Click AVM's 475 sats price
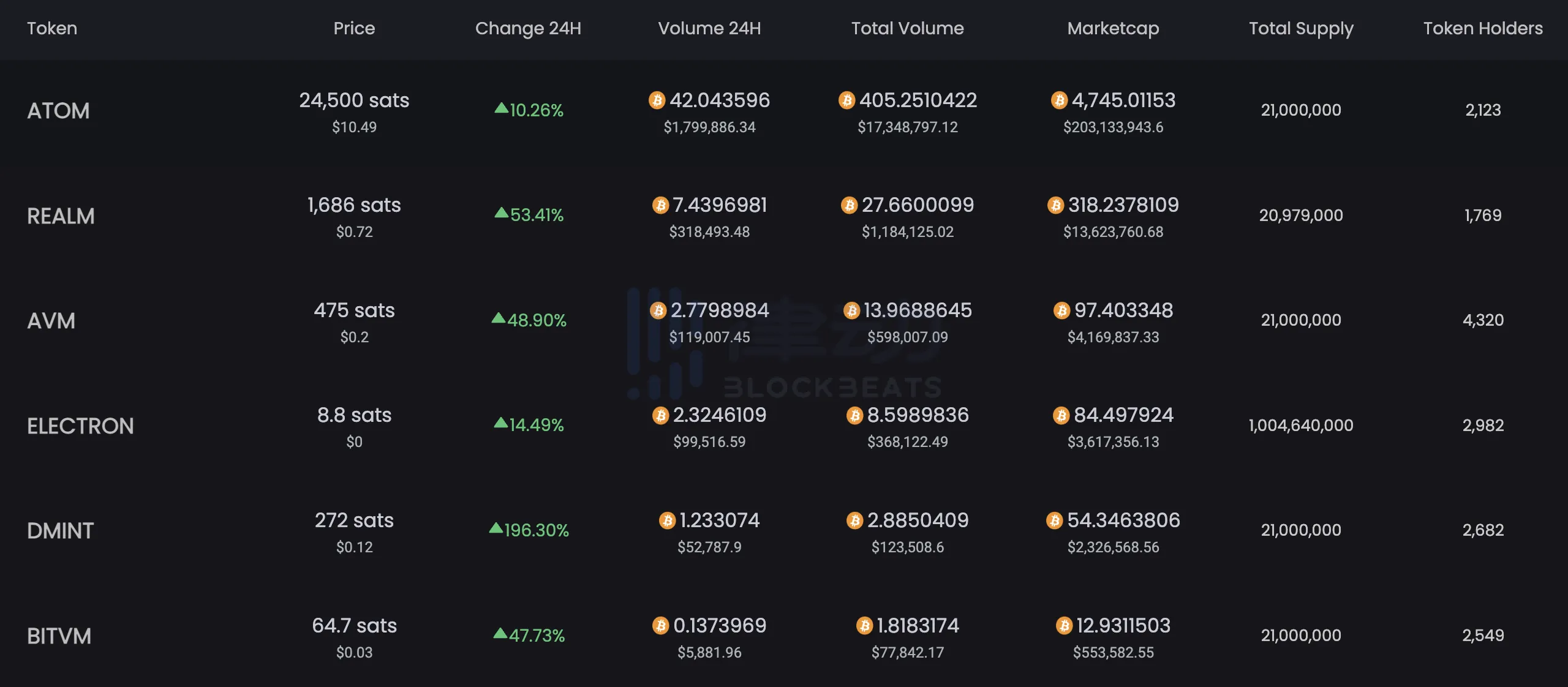1568x687 pixels. (x=354, y=310)
